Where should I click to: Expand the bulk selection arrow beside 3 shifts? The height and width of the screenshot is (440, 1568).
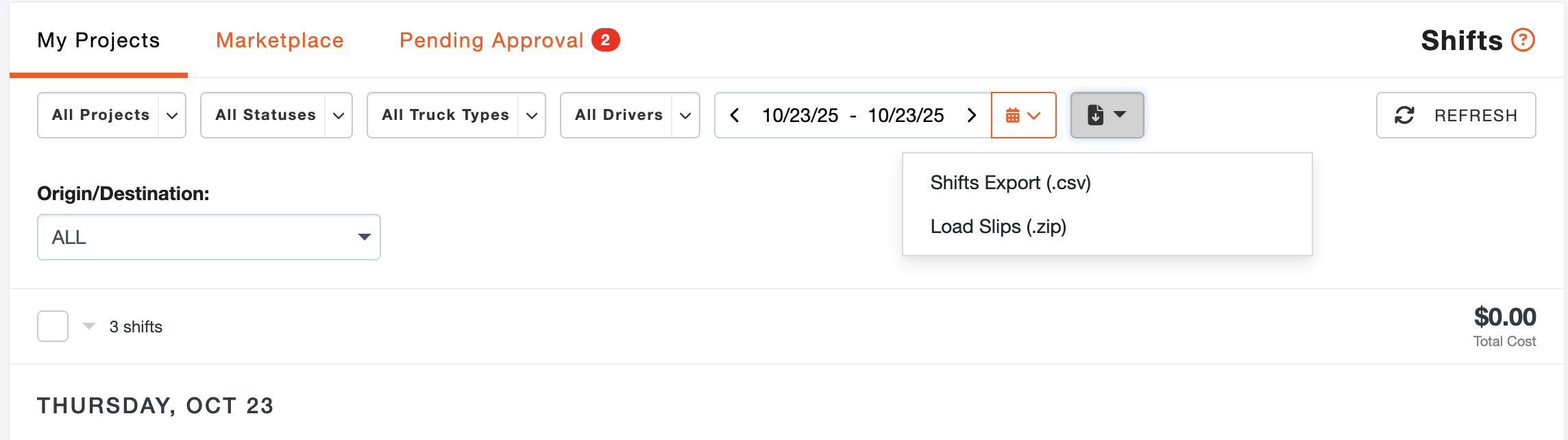tap(89, 326)
